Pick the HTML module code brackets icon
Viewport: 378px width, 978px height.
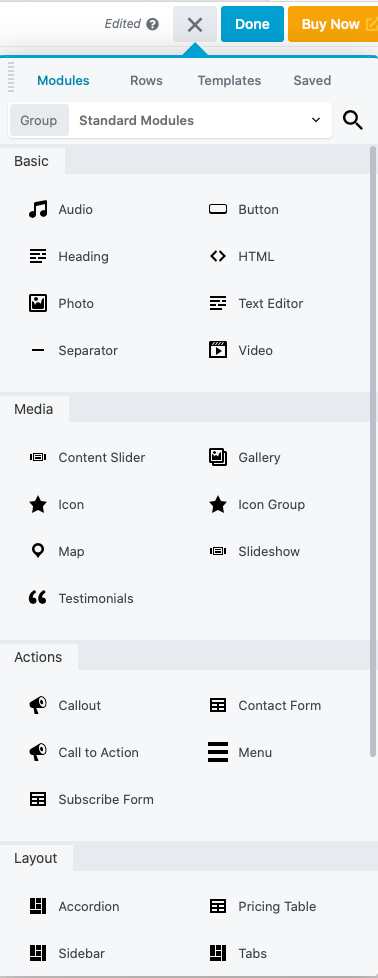pos(218,256)
